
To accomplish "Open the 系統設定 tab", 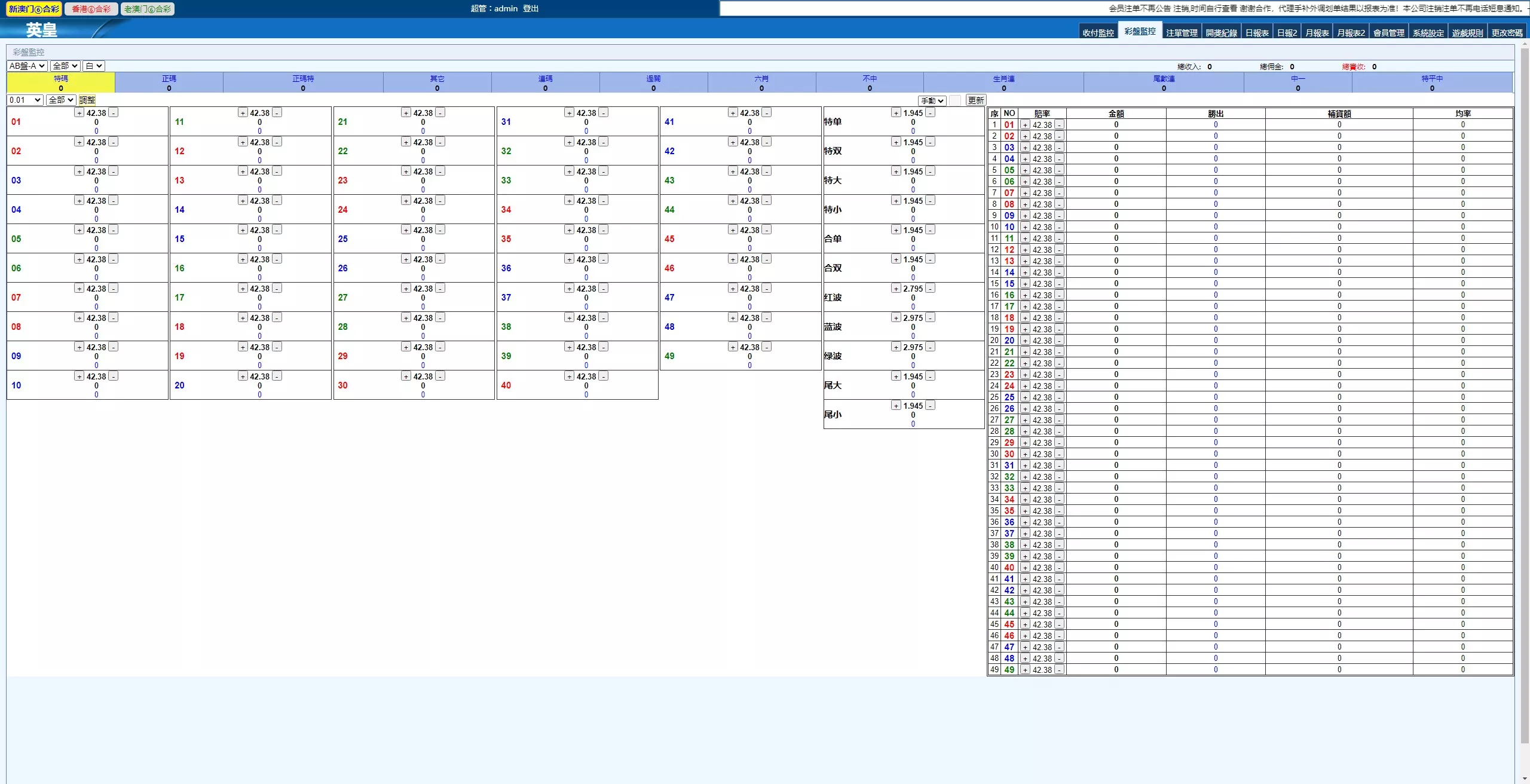I will 1428,33.
